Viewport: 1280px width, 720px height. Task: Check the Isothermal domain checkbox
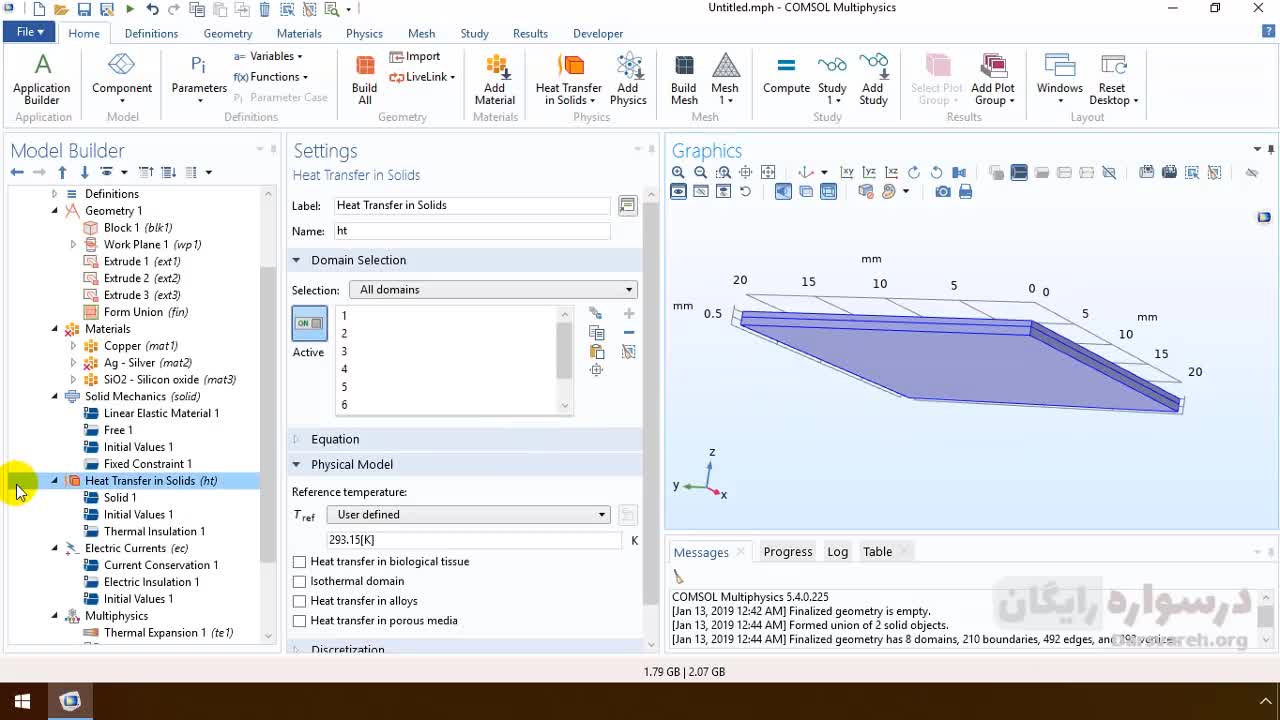299,581
